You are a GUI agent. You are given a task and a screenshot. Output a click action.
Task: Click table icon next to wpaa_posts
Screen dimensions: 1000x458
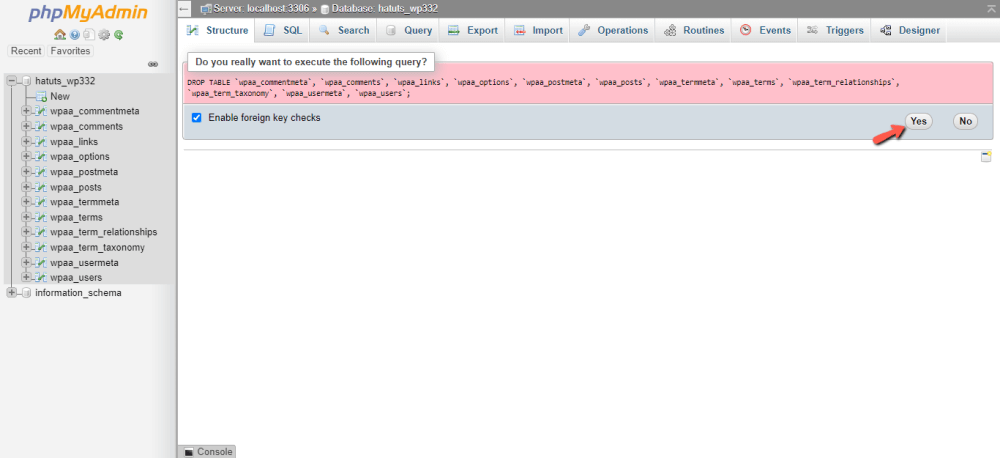pyautogui.click(x=41, y=187)
